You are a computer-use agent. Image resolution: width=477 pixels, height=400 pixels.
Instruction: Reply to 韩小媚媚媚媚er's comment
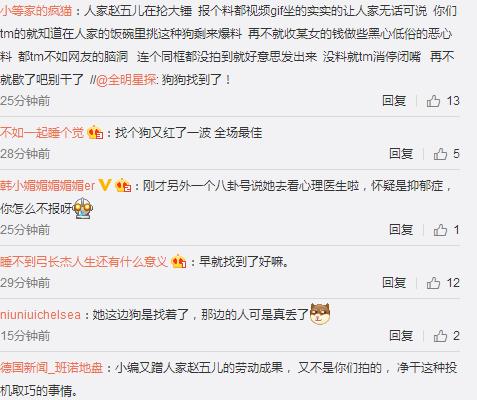point(401,230)
